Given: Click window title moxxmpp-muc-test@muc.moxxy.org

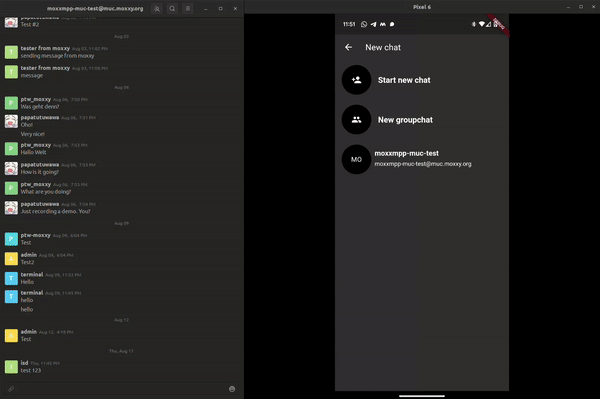Looking at the screenshot, I should click(x=95, y=8).
